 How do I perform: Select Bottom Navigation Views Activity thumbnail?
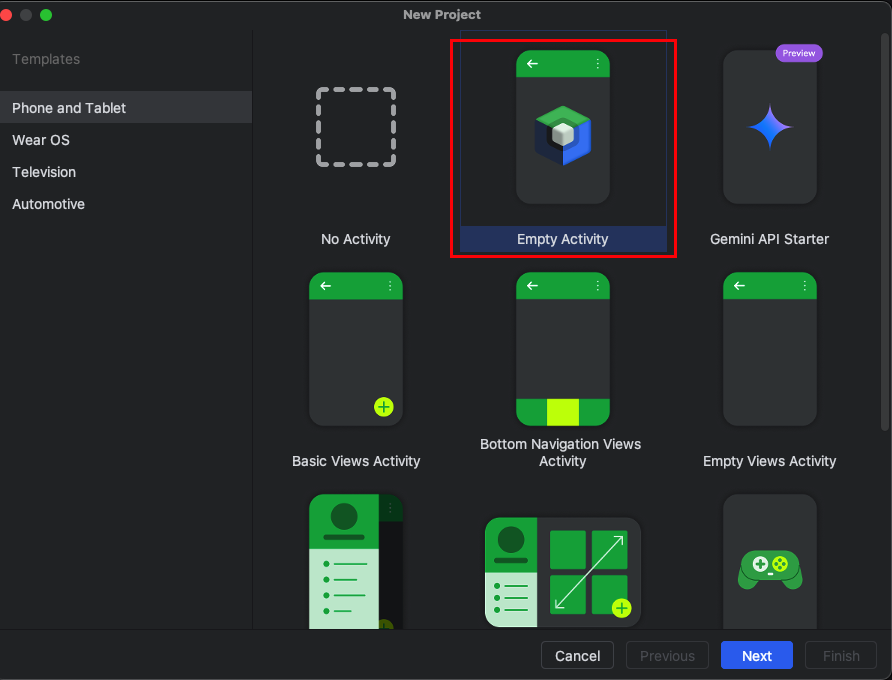click(x=563, y=349)
